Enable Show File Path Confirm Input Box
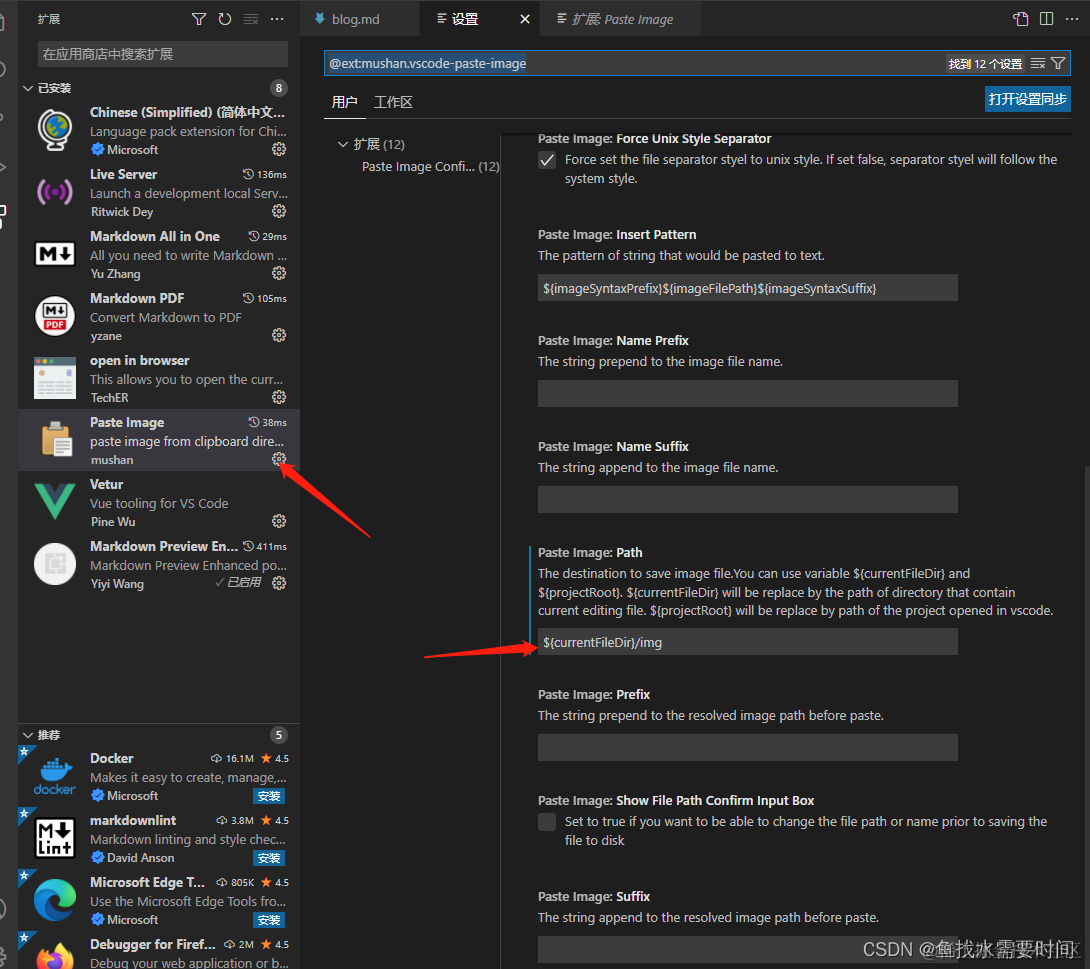The image size is (1090, 969). (547, 822)
